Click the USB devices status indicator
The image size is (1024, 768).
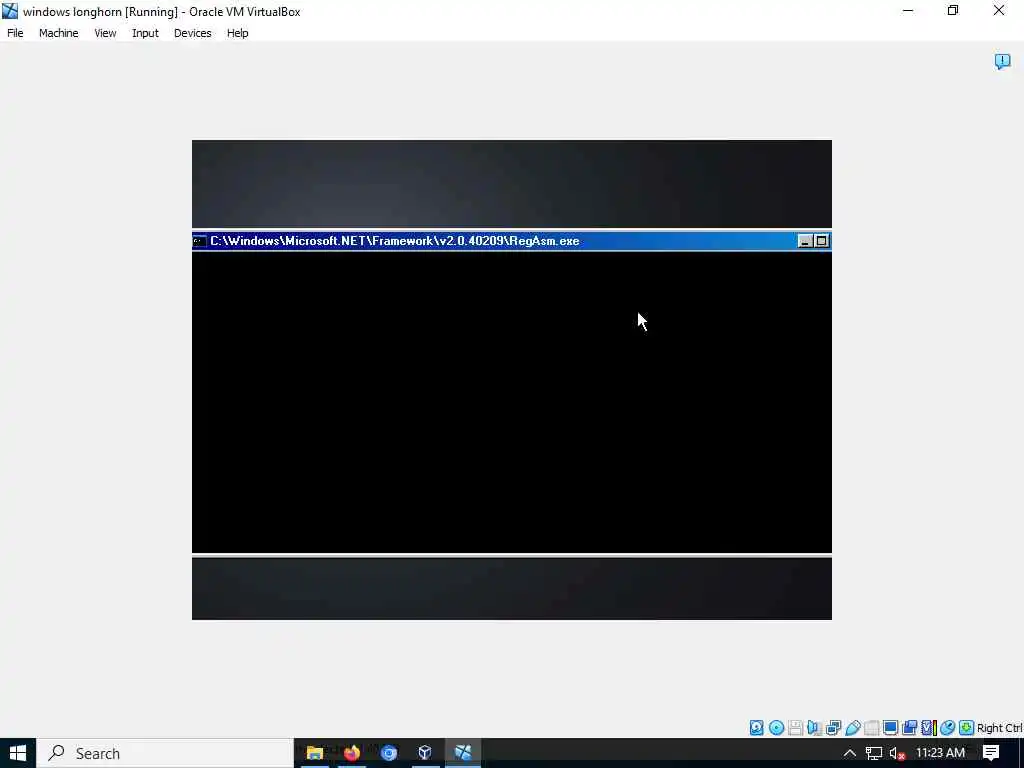[852, 728]
